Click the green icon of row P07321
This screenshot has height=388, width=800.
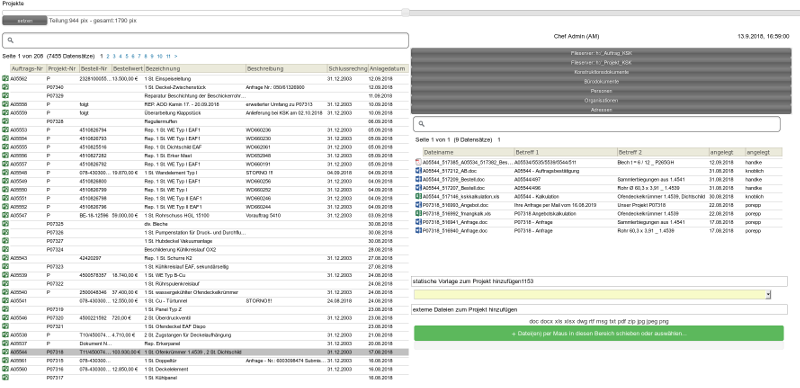(x=6, y=326)
